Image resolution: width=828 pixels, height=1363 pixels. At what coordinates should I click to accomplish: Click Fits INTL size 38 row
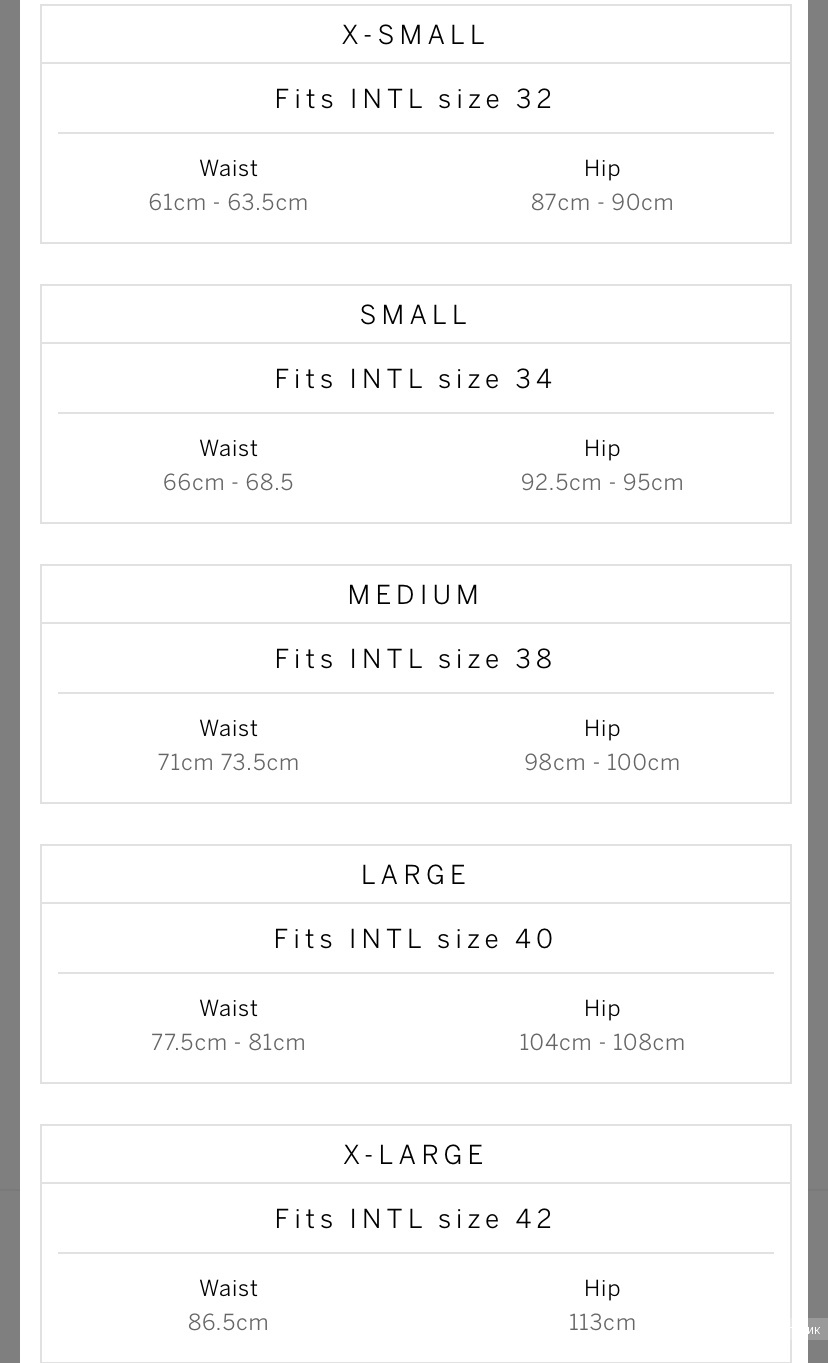[415, 659]
